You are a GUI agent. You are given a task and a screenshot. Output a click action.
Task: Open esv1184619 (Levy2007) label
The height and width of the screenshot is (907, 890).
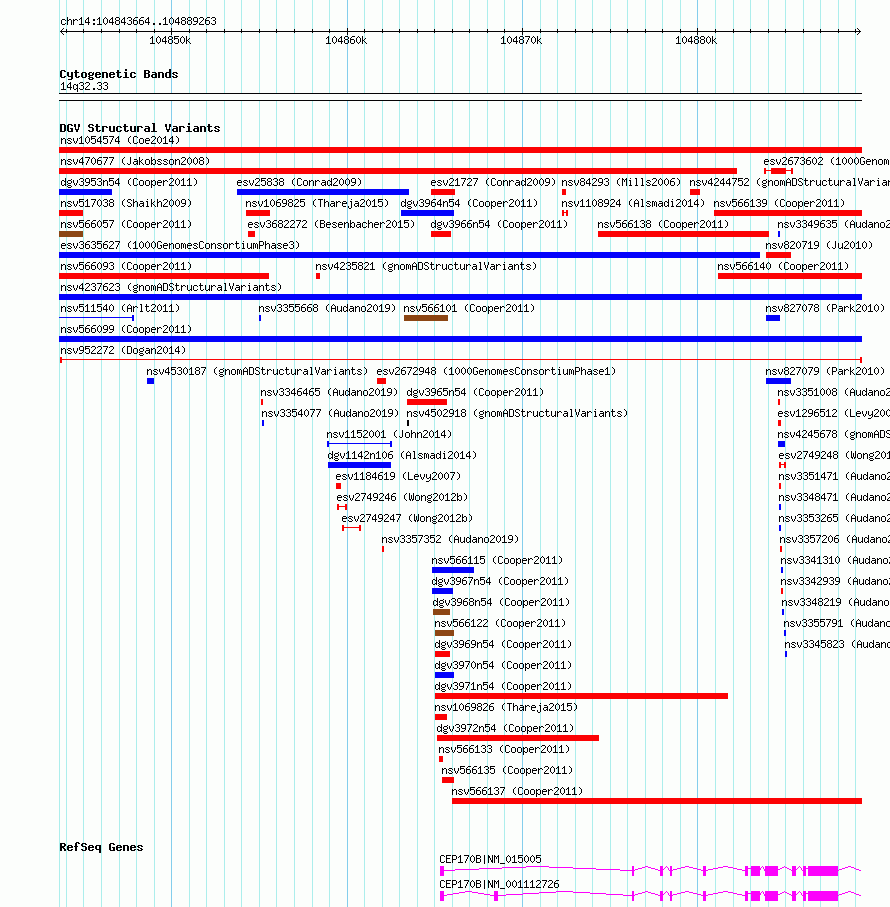pyautogui.click(x=398, y=477)
